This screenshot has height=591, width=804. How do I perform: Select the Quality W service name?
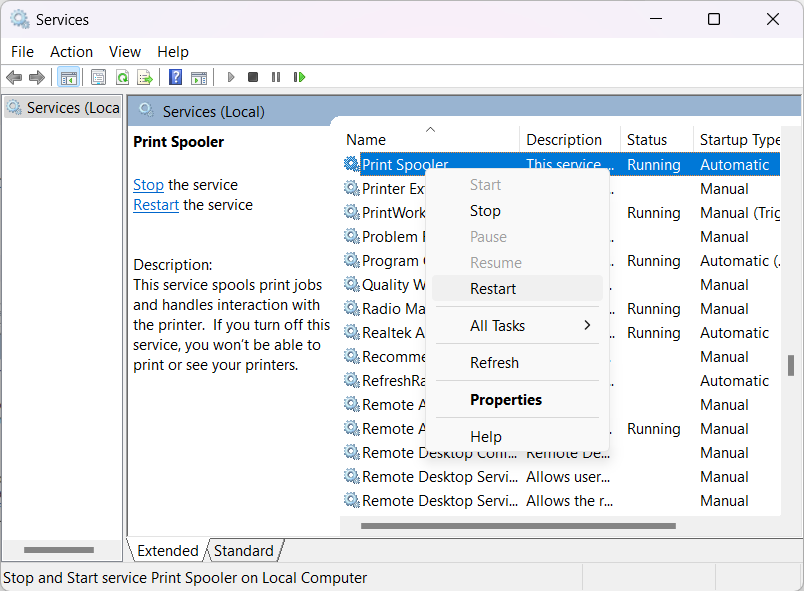(x=394, y=284)
